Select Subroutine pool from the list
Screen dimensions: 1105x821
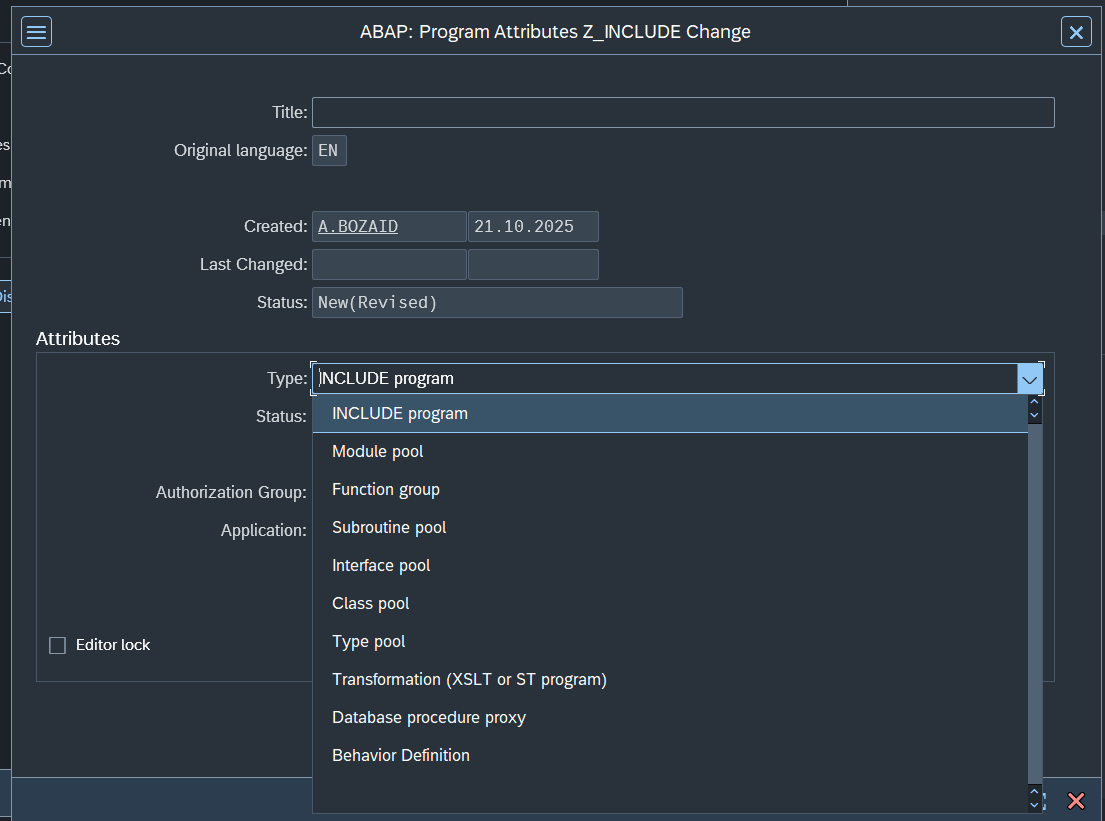point(389,528)
